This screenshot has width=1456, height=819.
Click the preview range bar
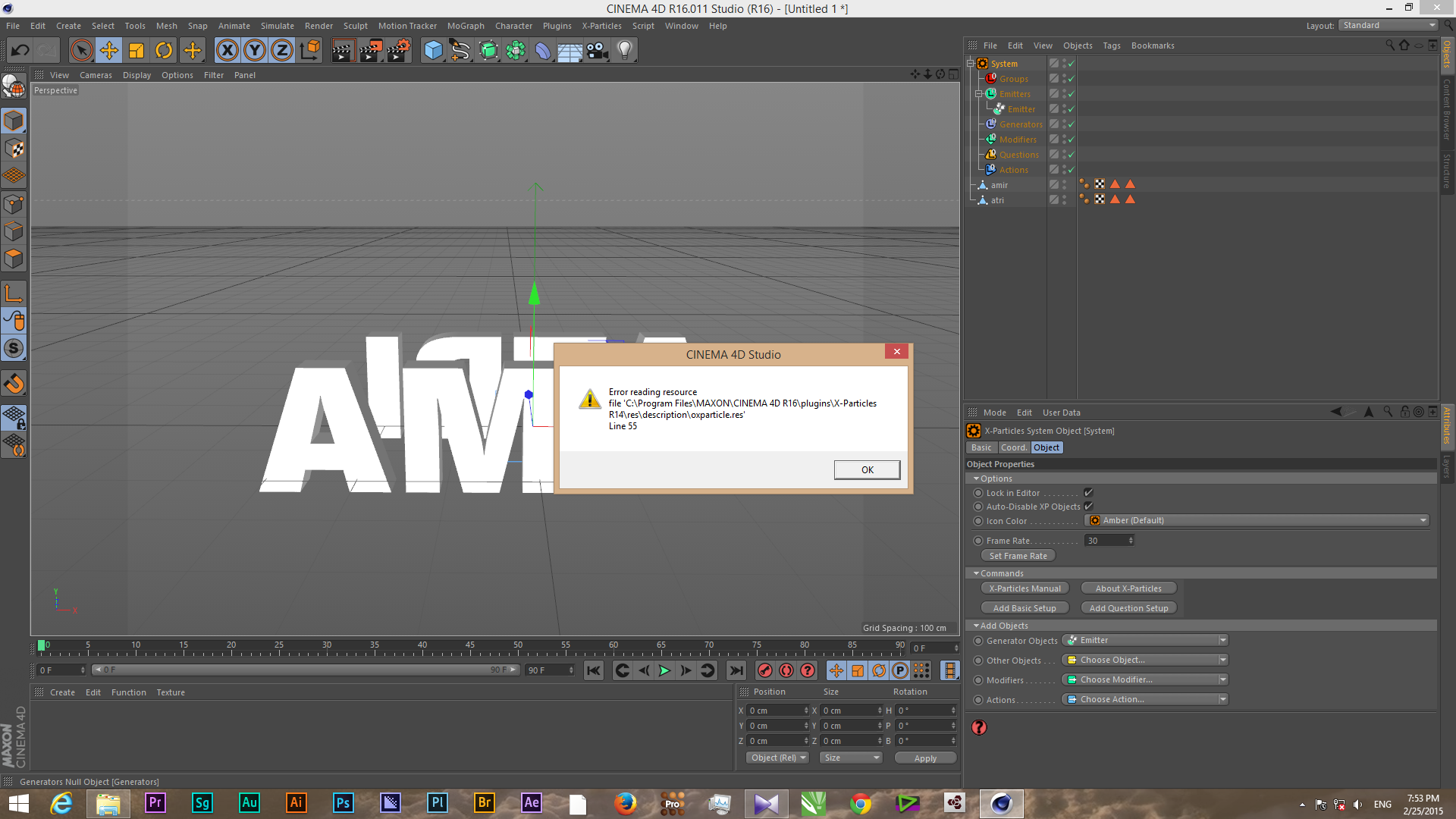point(306,670)
